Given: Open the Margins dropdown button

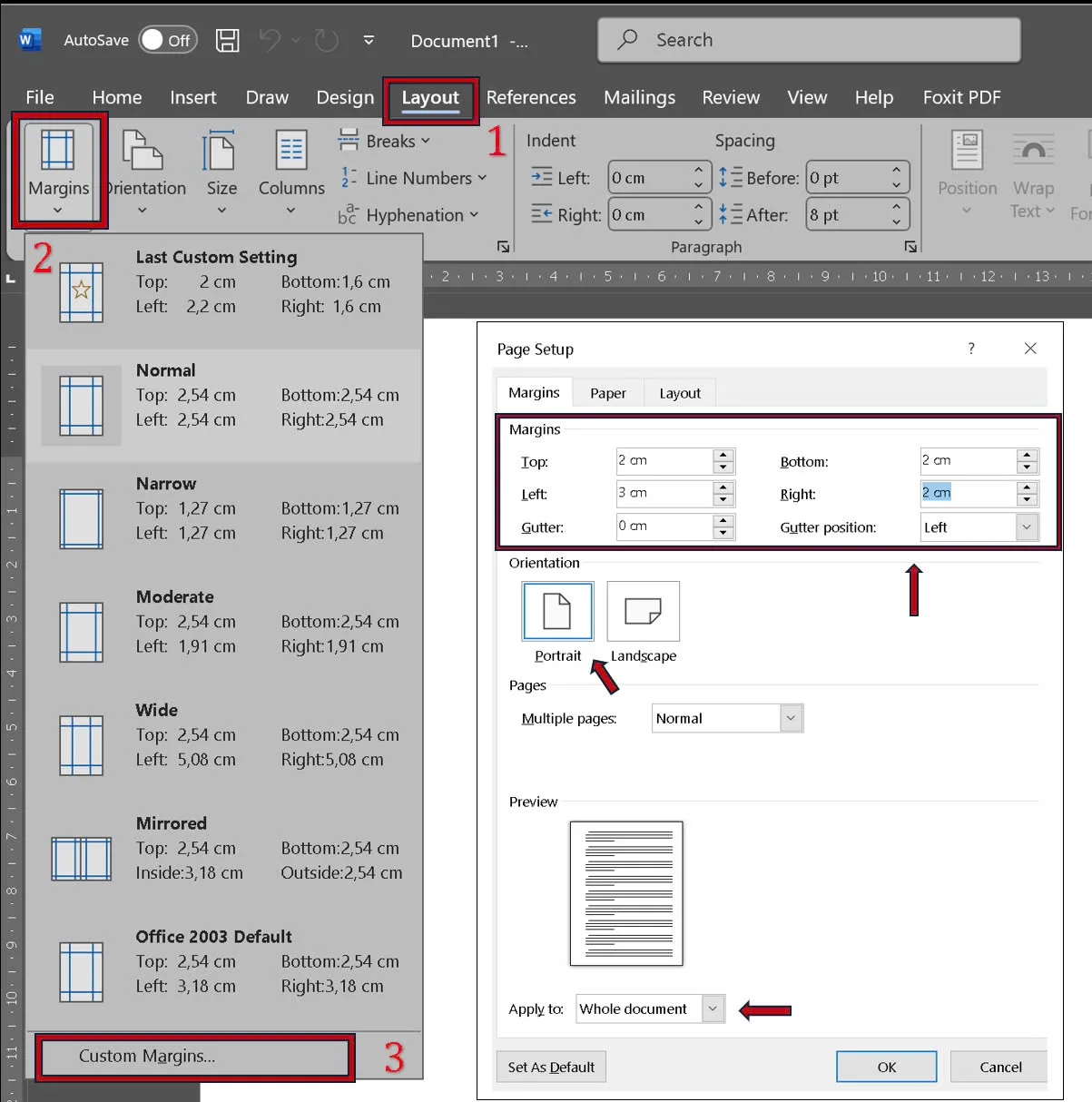Looking at the screenshot, I should [x=58, y=172].
